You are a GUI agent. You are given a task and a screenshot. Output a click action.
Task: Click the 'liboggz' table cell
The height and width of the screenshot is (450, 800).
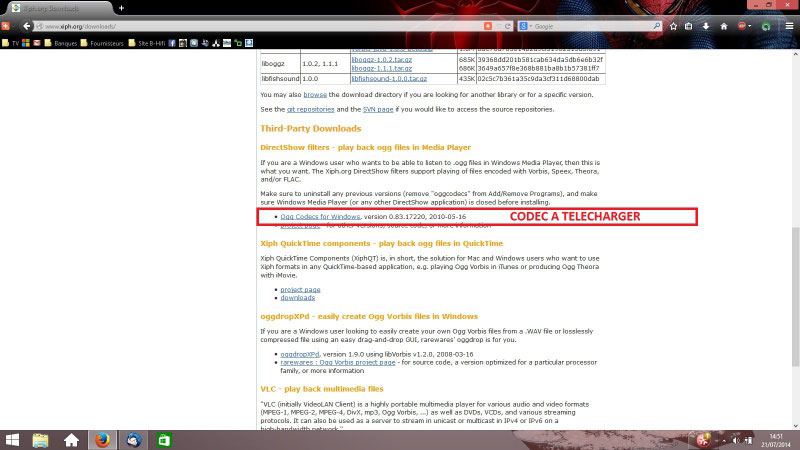[x=280, y=64]
